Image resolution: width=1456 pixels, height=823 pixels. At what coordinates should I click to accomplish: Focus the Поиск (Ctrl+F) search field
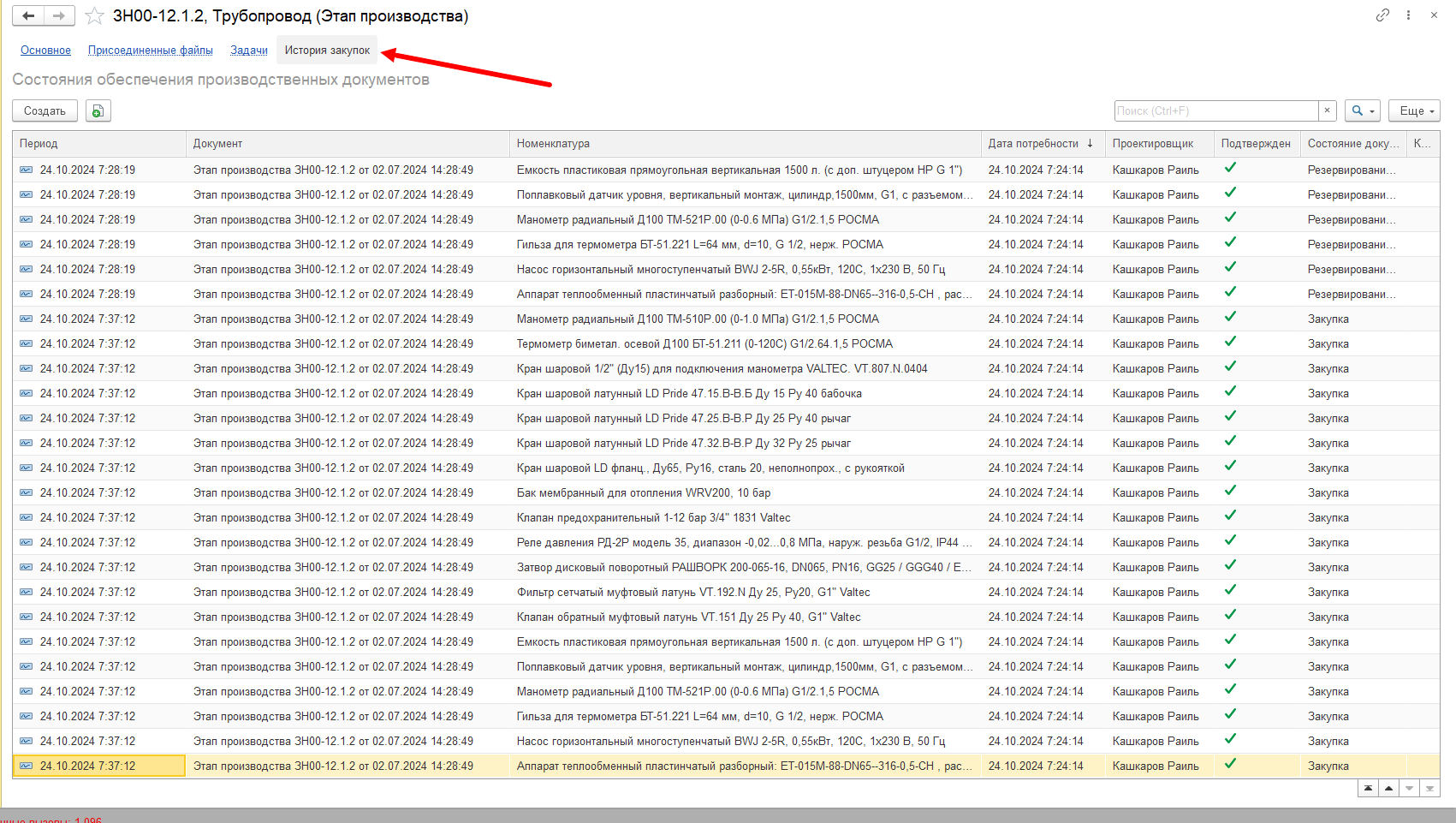coord(1216,110)
